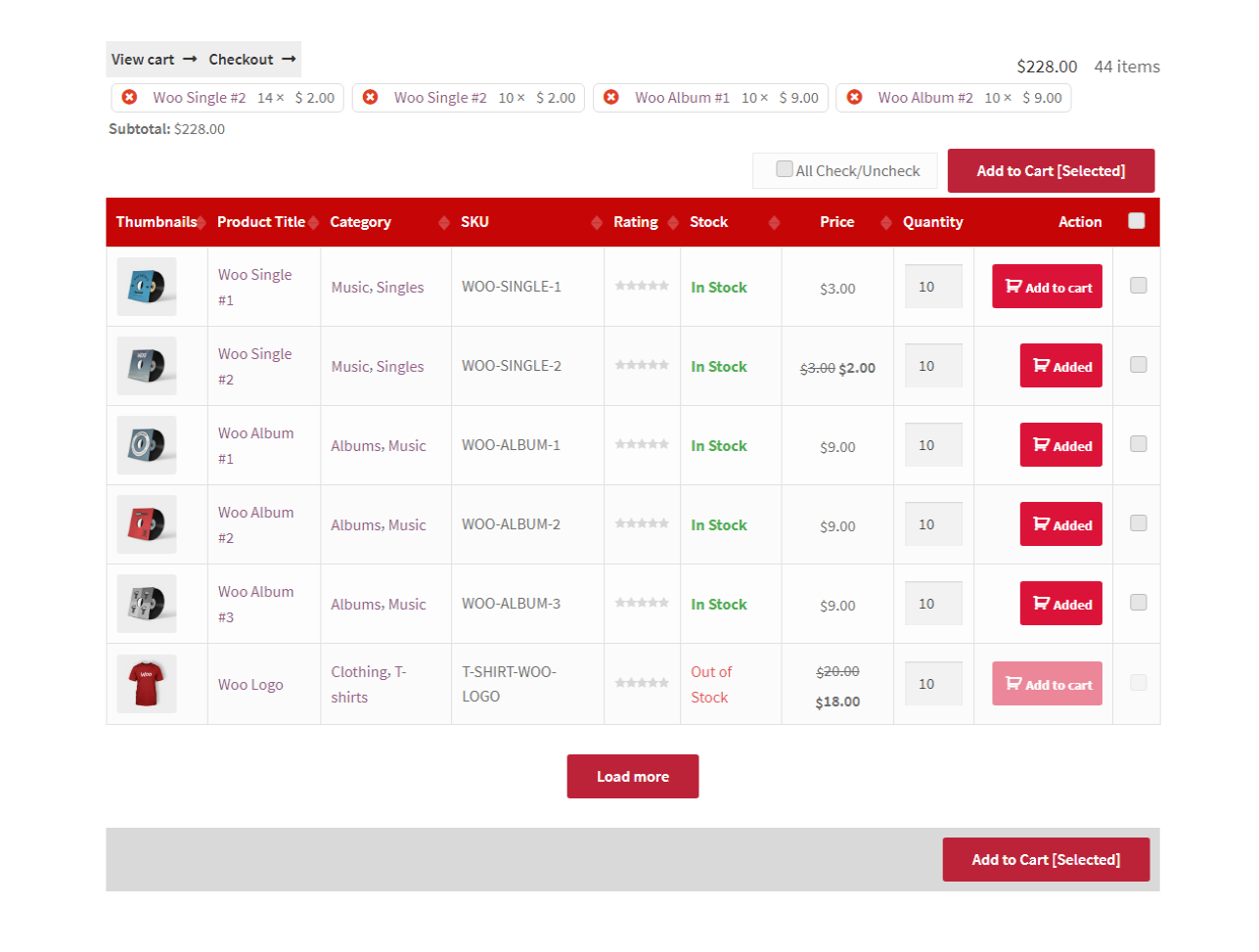
Task: Remove Woo Single #2 14× item from cart
Action: (129, 97)
